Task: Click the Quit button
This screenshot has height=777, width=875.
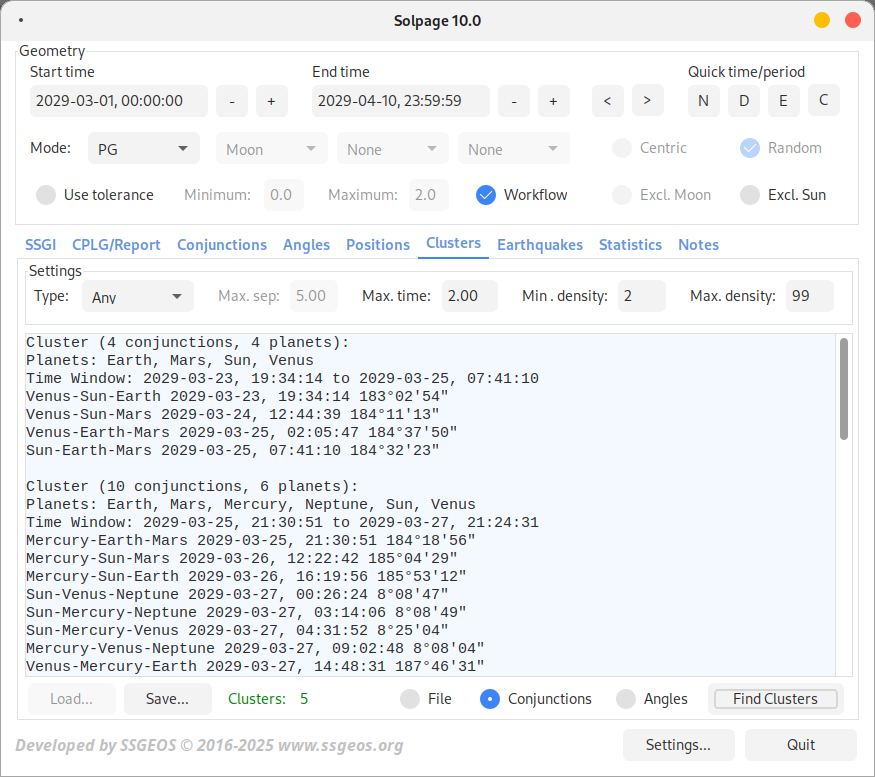Action: tap(801, 745)
